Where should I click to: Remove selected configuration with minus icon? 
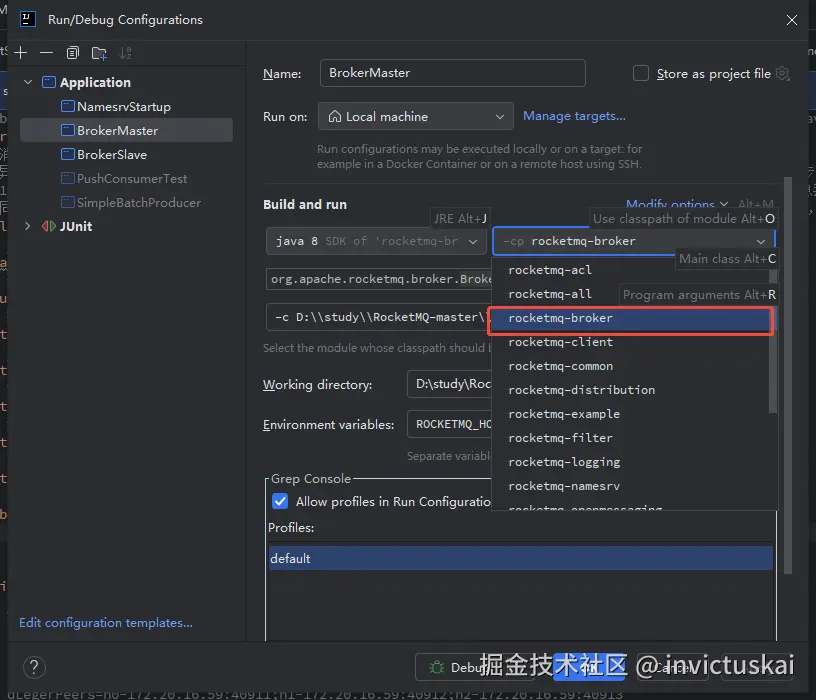46,53
